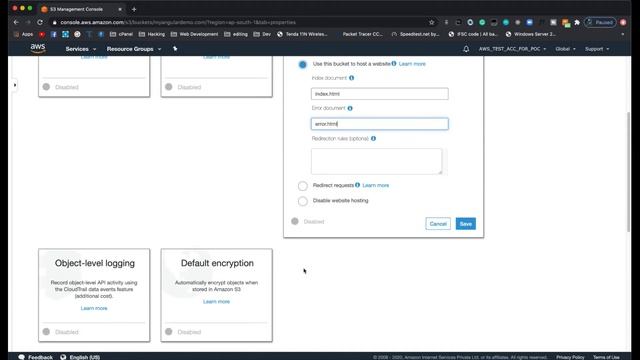The image size is (640, 360).
Task: Open the Hacking bookmark folder
Action: [152, 34]
